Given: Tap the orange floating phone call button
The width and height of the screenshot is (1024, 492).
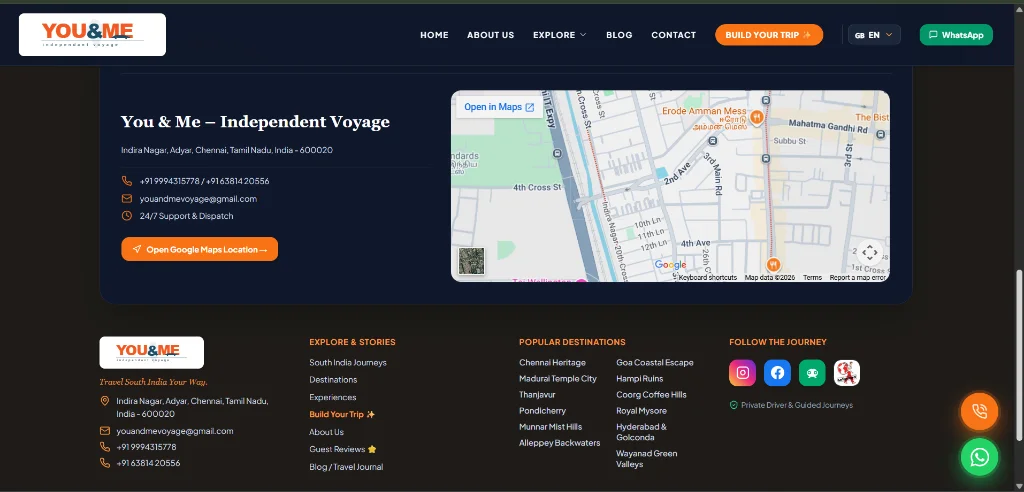Looking at the screenshot, I should click(979, 411).
